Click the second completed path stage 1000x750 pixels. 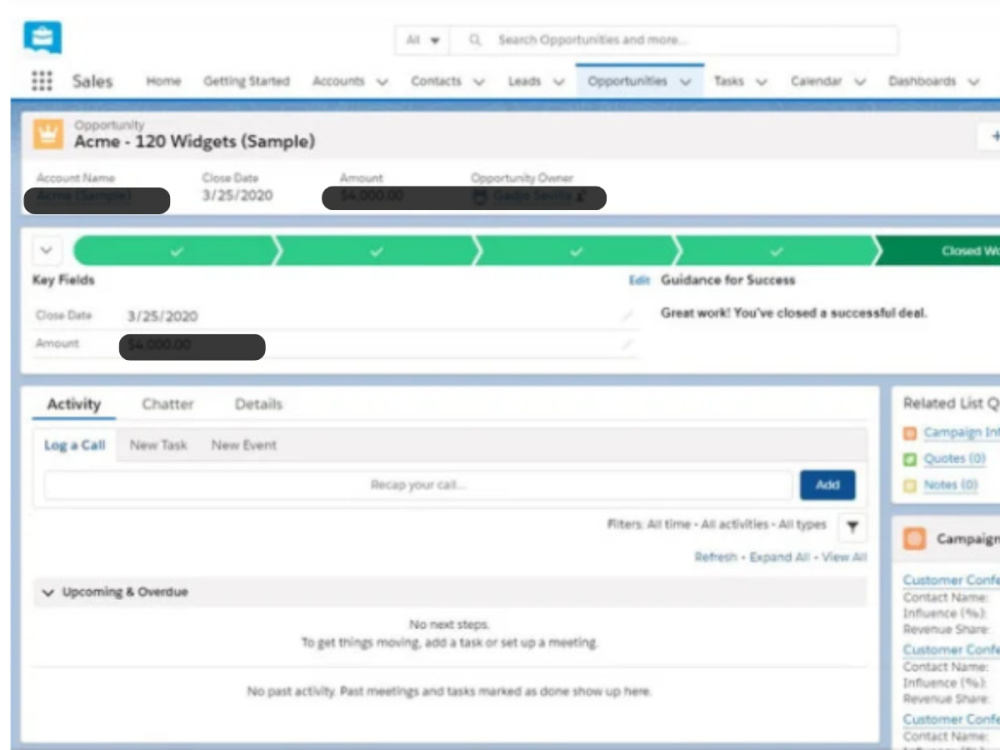tap(376, 251)
